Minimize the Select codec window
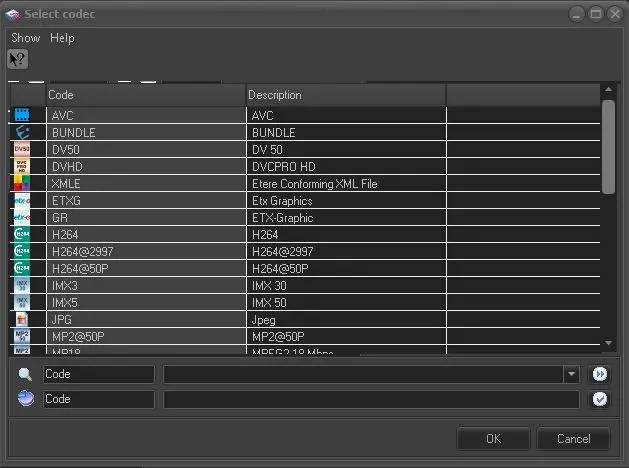The image size is (629, 468). point(576,14)
